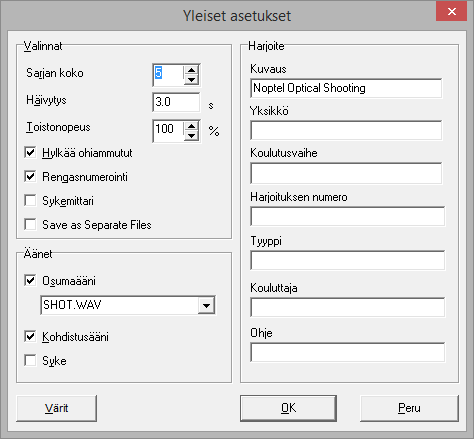Open Värit color settings
Image resolution: width=474 pixels, height=439 pixels.
pos(57,408)
